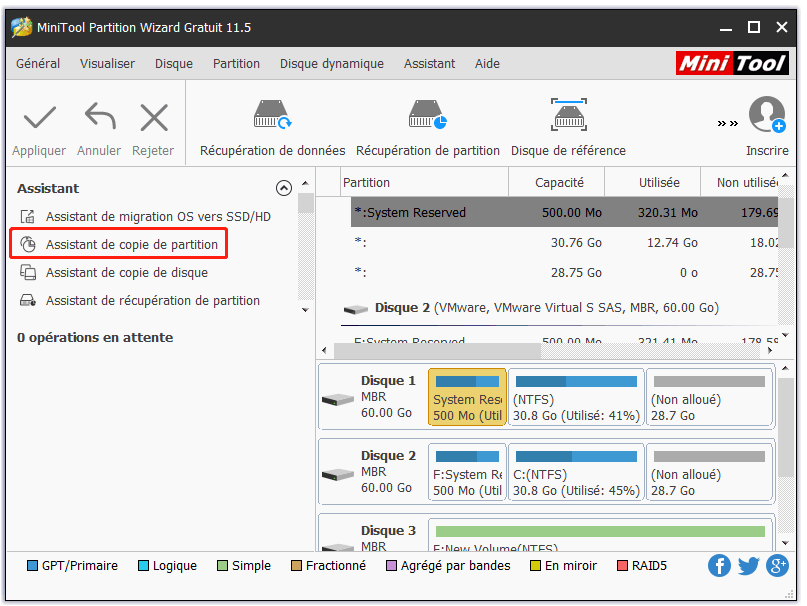Click partition copy assistant icon

(28, 244)
